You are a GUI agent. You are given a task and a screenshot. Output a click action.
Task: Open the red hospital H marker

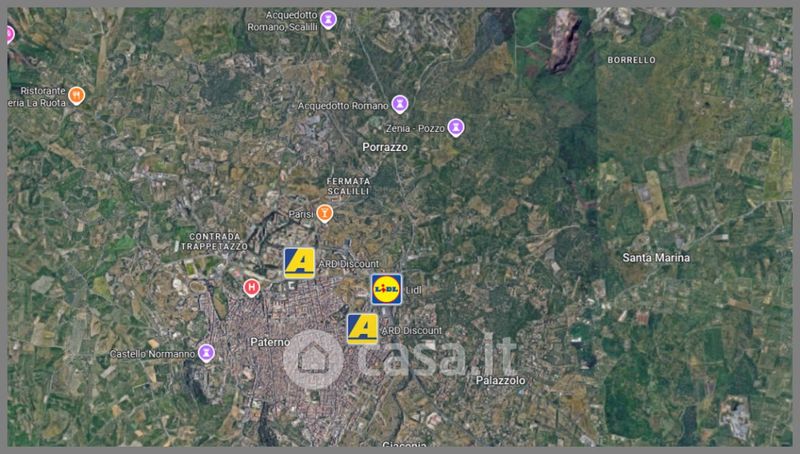point(251,288)
